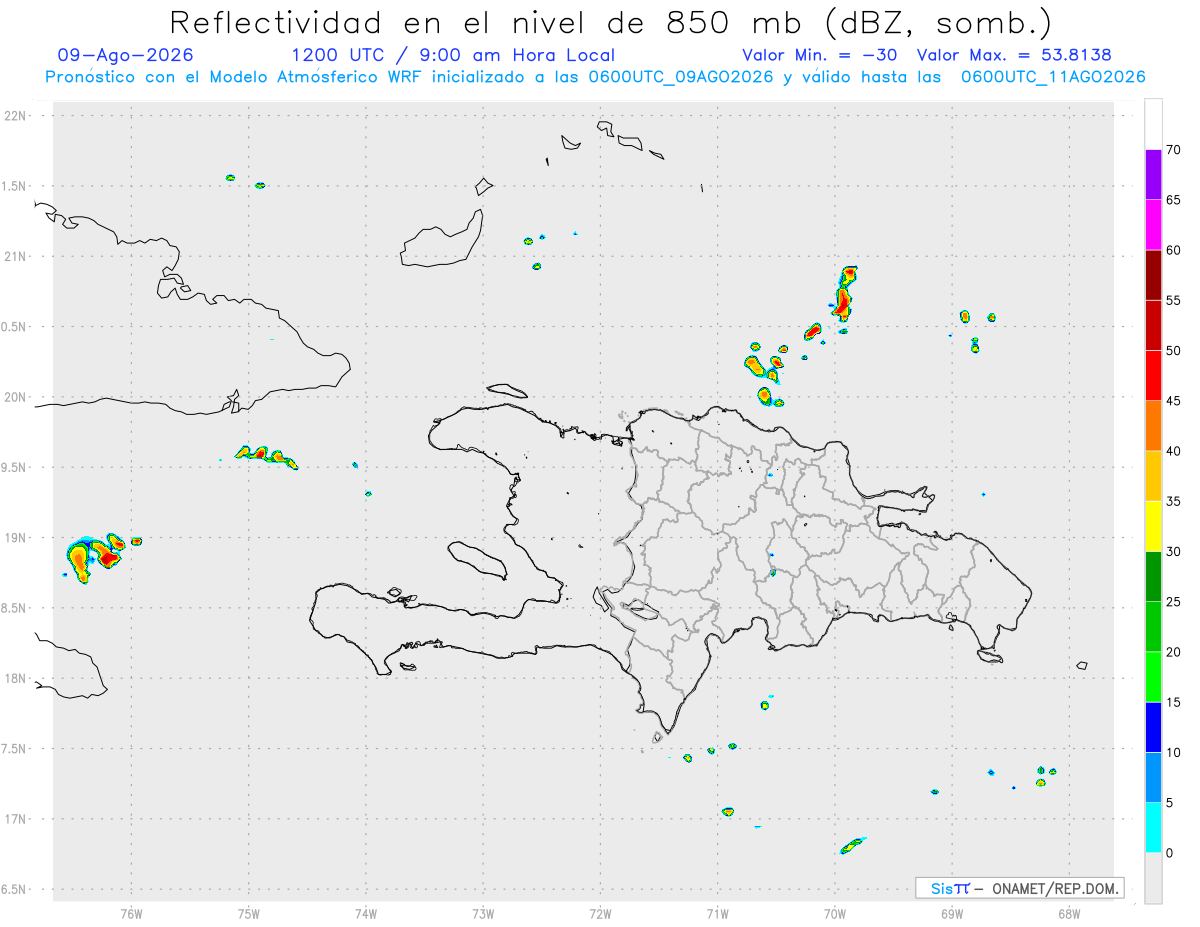The image size is (1200, 927).
Task: Select the forecast date '09-Ago-2026'
Action: (126, 55)
